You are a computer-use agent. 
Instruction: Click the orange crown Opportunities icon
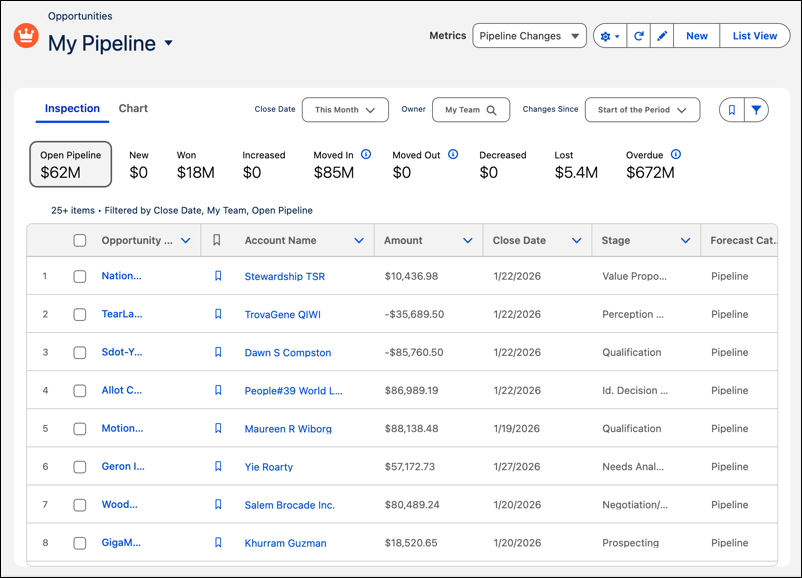click(26, 36)
